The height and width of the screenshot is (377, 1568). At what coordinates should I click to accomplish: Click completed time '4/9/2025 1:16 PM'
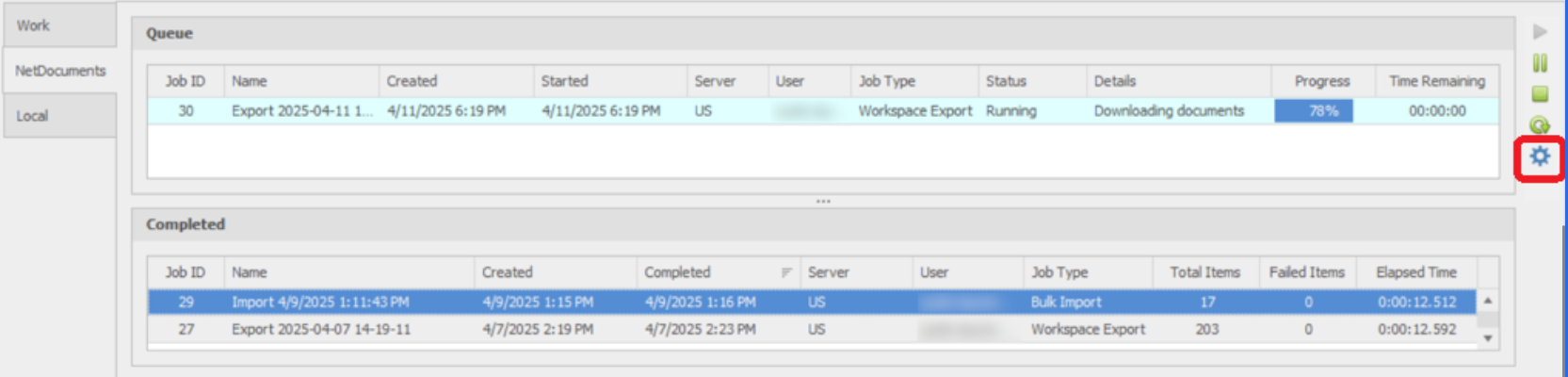click(x=700, y=303)
